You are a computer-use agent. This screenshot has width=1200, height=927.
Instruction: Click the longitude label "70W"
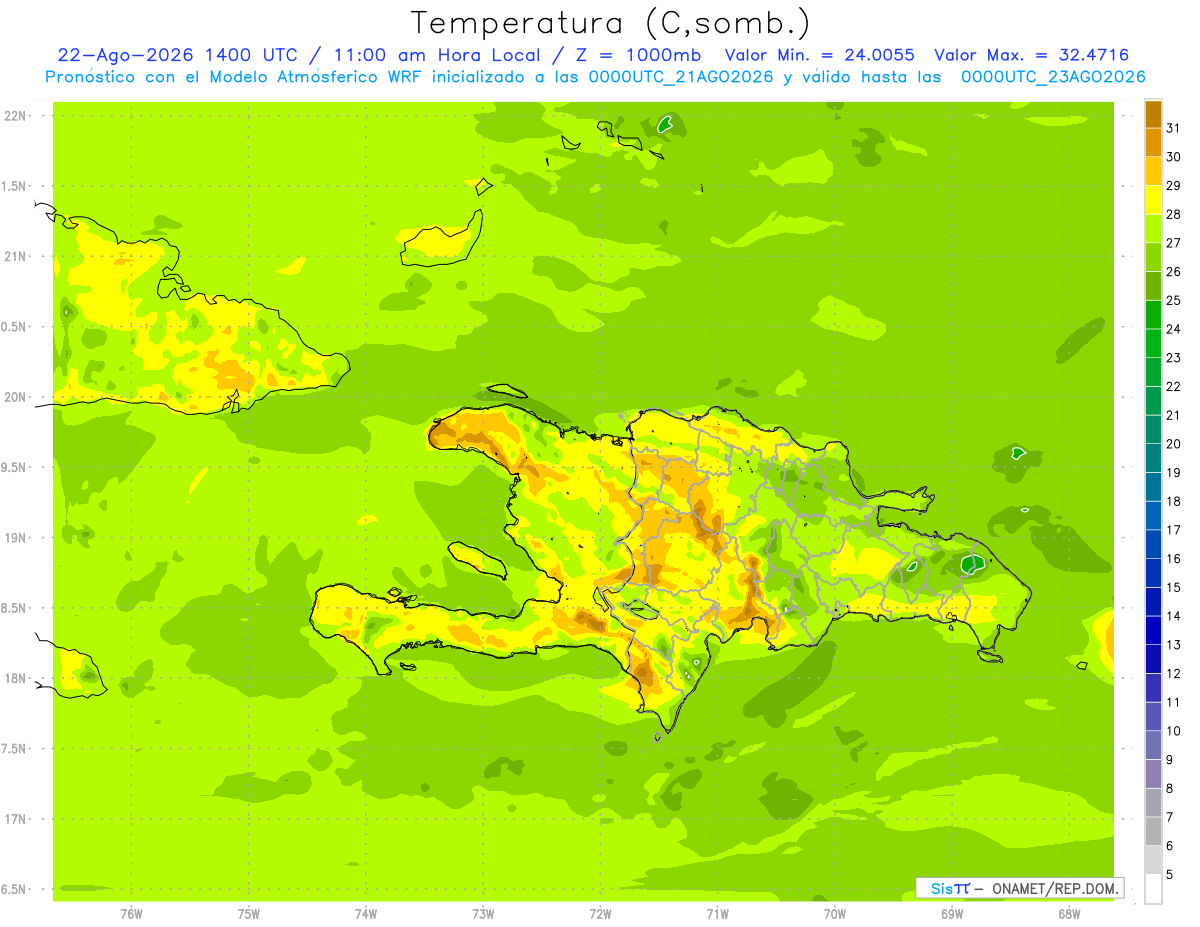tap(835, 913)
